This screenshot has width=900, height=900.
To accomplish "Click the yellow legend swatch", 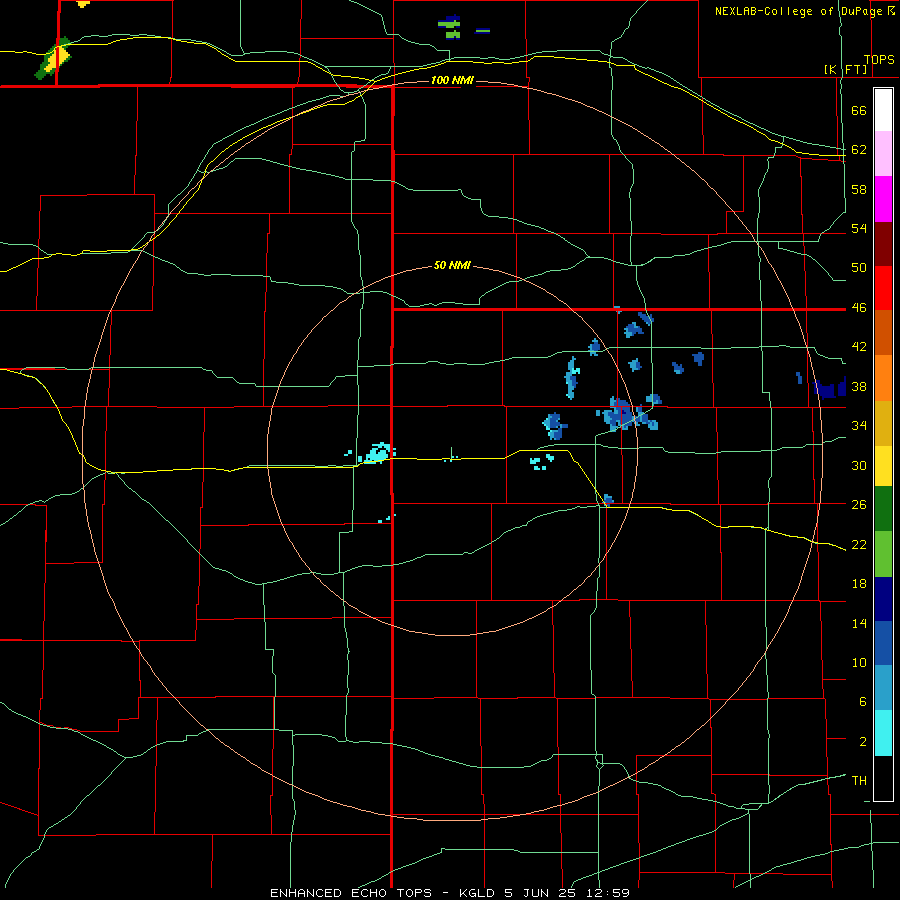I will pyautogui.click(x=883, y=465).
